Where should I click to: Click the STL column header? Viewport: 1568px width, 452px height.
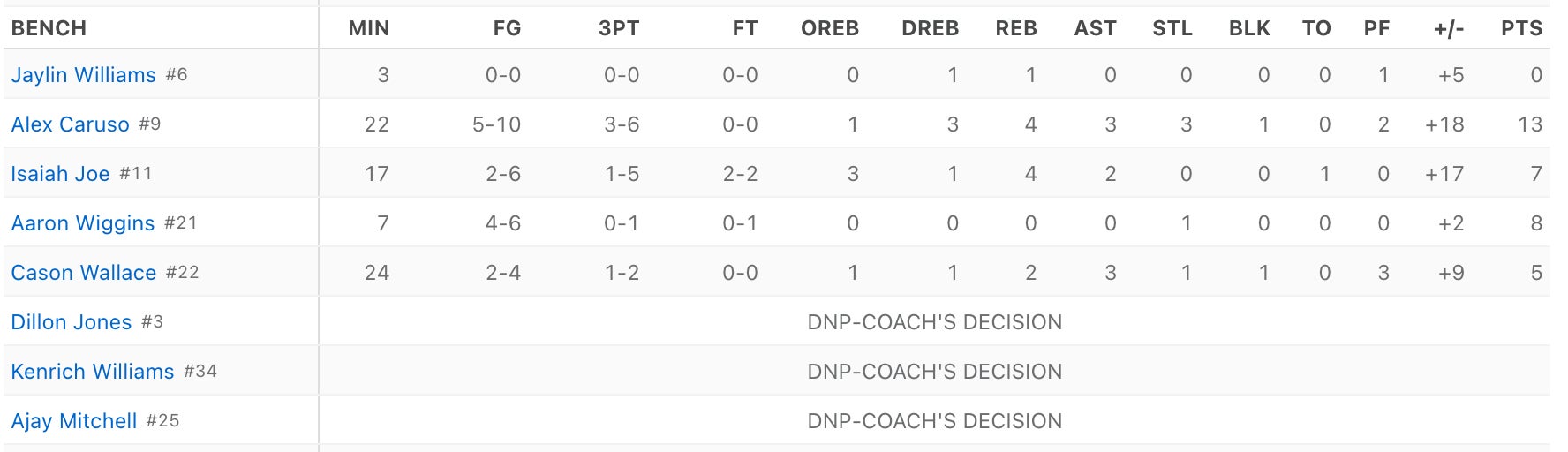[x=1172, y=28]
